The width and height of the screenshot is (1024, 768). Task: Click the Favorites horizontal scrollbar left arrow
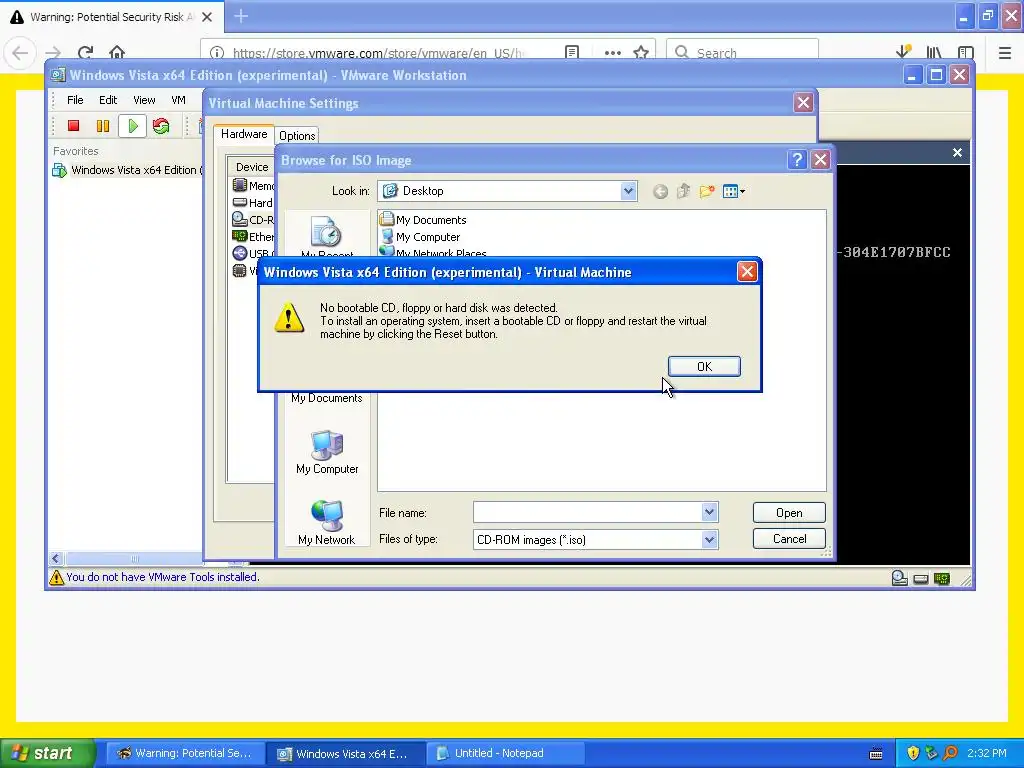click(56, 558)
